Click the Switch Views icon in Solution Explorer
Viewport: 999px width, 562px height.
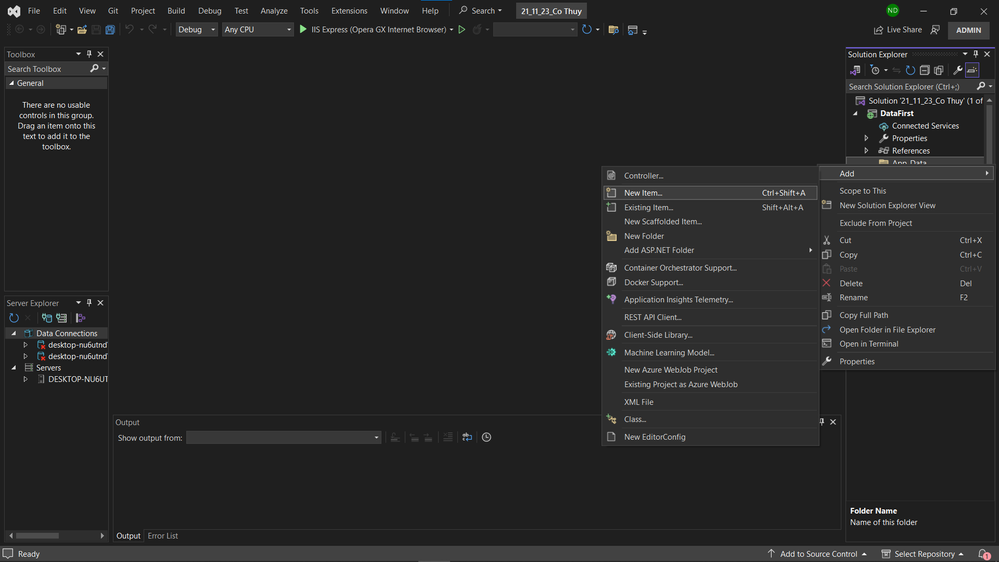855,70
